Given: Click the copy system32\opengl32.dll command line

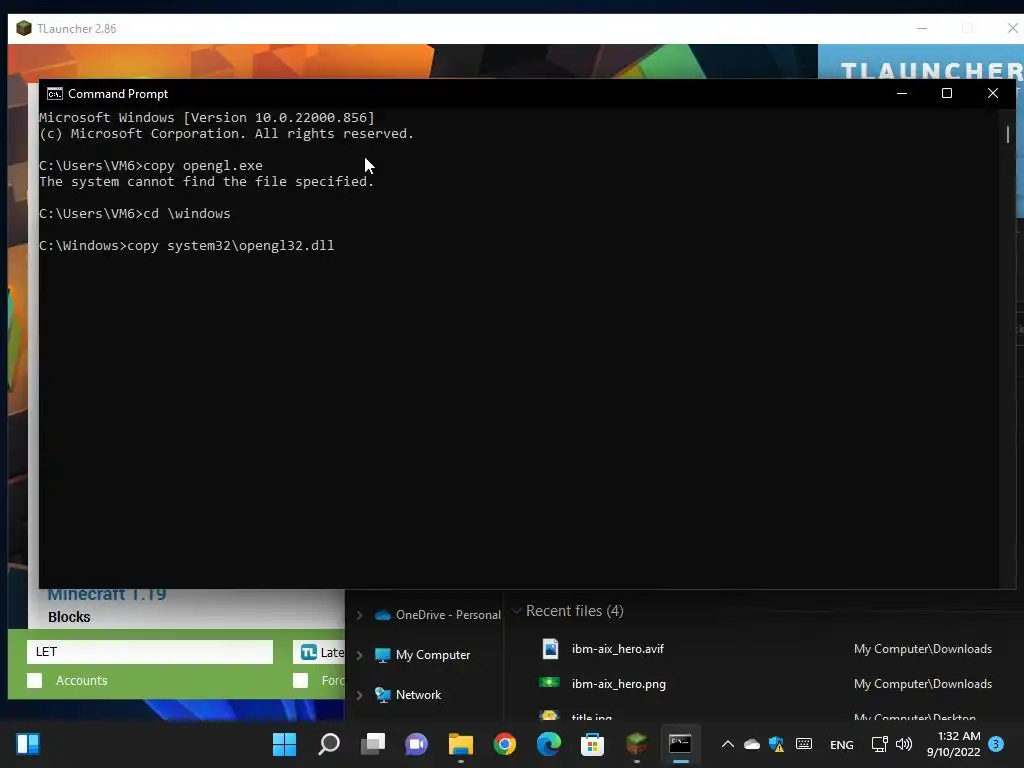Looking at the screenshot, I should pyautogui.click(x=187, y=246).
